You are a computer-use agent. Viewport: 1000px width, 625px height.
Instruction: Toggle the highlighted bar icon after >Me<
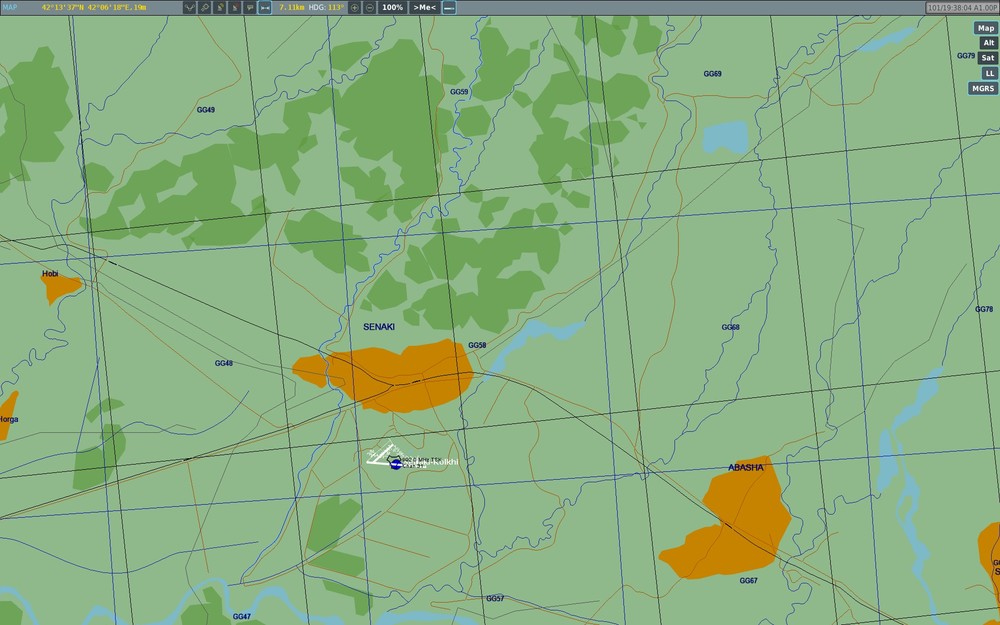(449, 8)
